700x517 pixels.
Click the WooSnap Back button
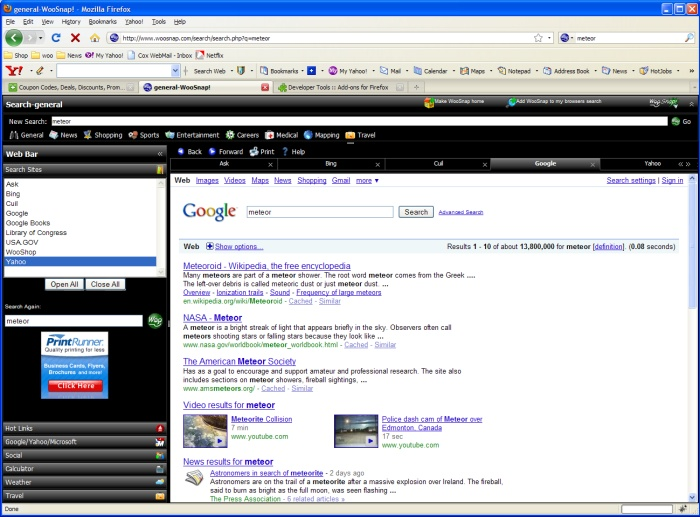tap(189, 151)
